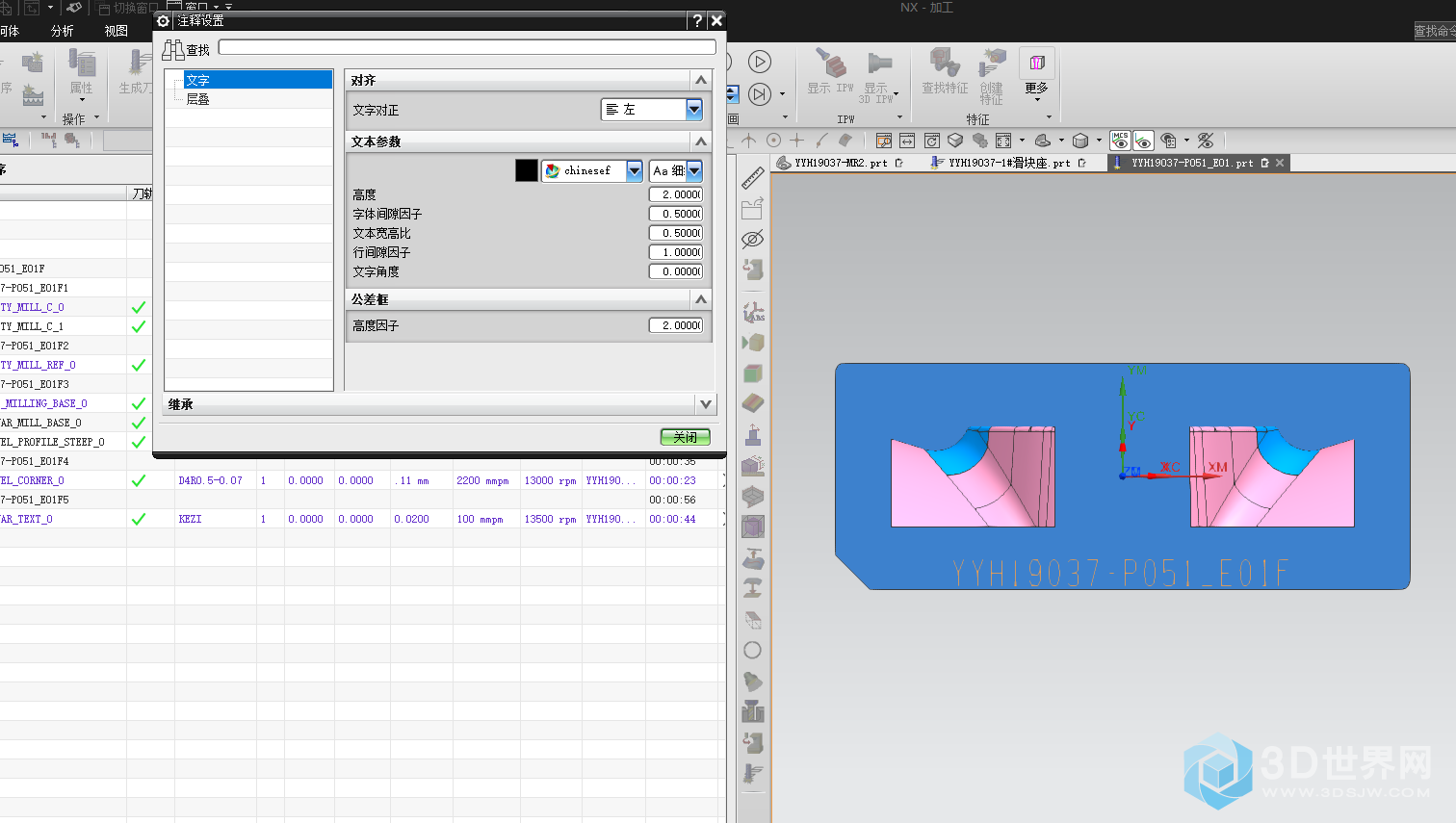Open the 显示 3D IPW dropdown arrow
Viewport: 1456px width, 823px height.
click(897, 94)
